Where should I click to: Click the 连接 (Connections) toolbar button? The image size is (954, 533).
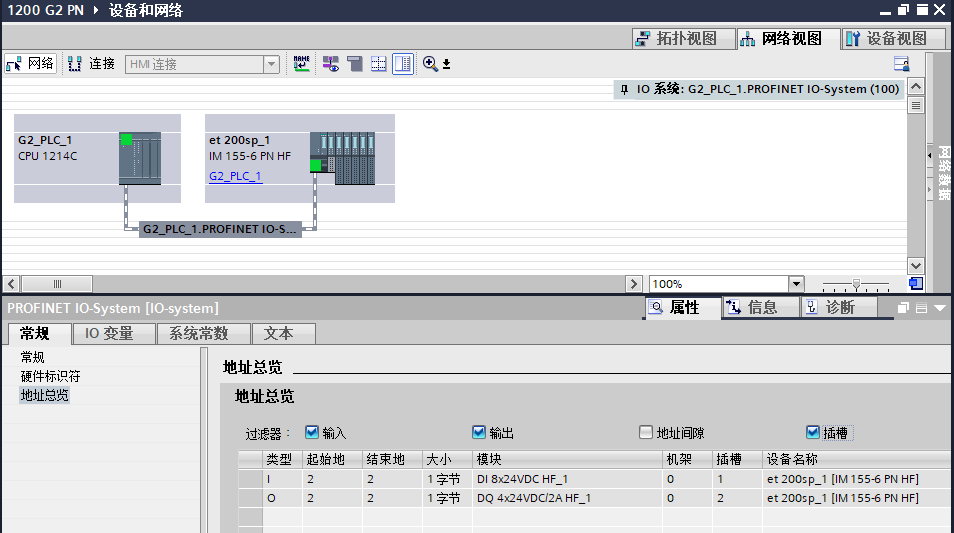[x=91, y=64]
